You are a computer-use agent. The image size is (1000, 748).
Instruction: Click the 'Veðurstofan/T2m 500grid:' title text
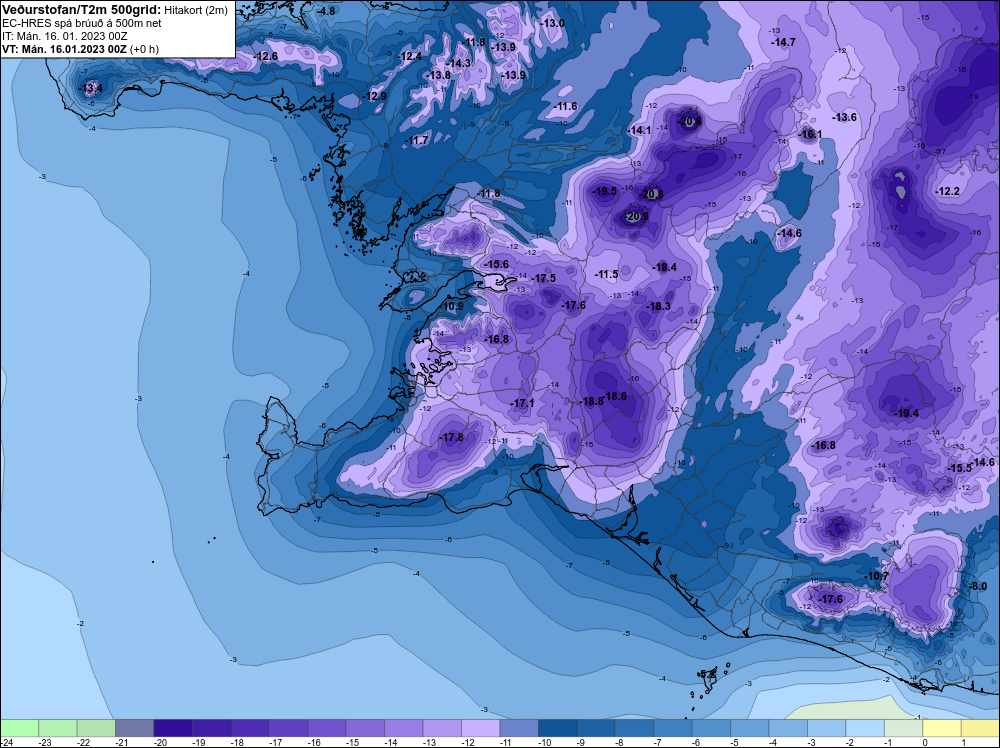pyautogui.click(x=82, y=10)
